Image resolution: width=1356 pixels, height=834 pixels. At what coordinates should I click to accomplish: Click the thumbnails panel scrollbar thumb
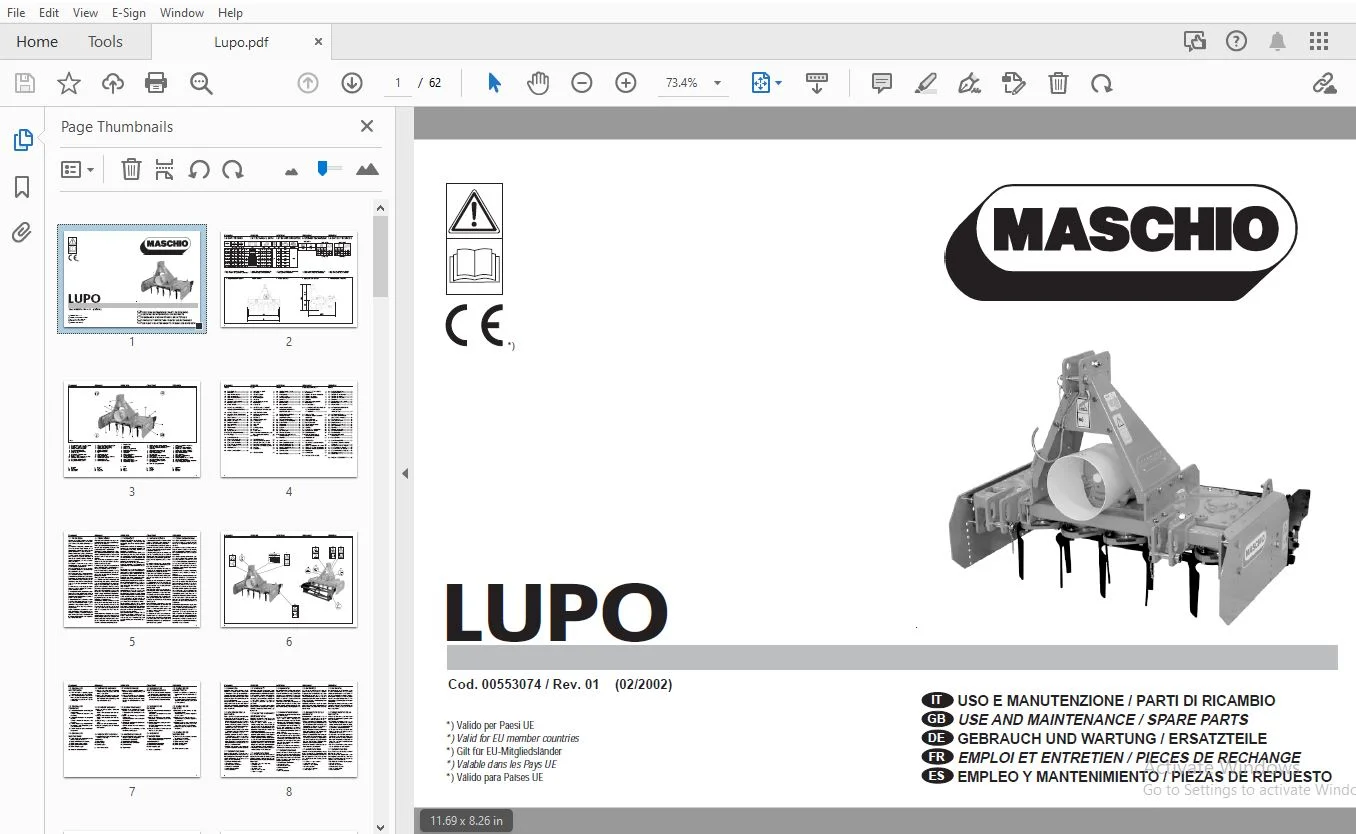380,257
